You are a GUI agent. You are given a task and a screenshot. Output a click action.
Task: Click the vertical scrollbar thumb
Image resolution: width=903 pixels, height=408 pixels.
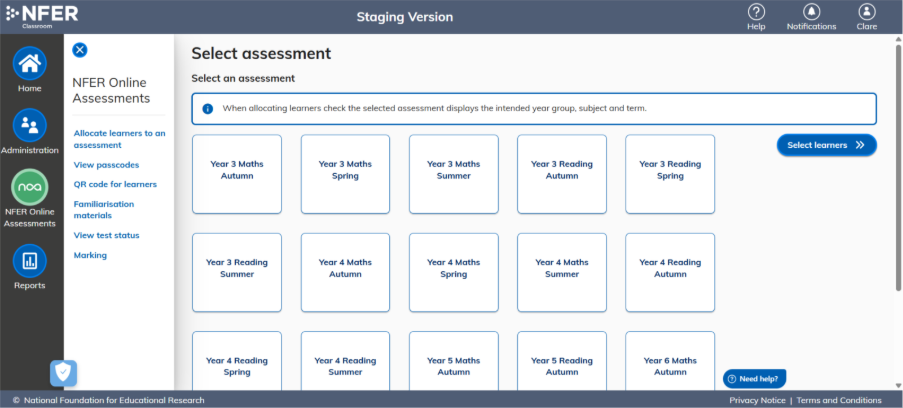coord(898,167)
